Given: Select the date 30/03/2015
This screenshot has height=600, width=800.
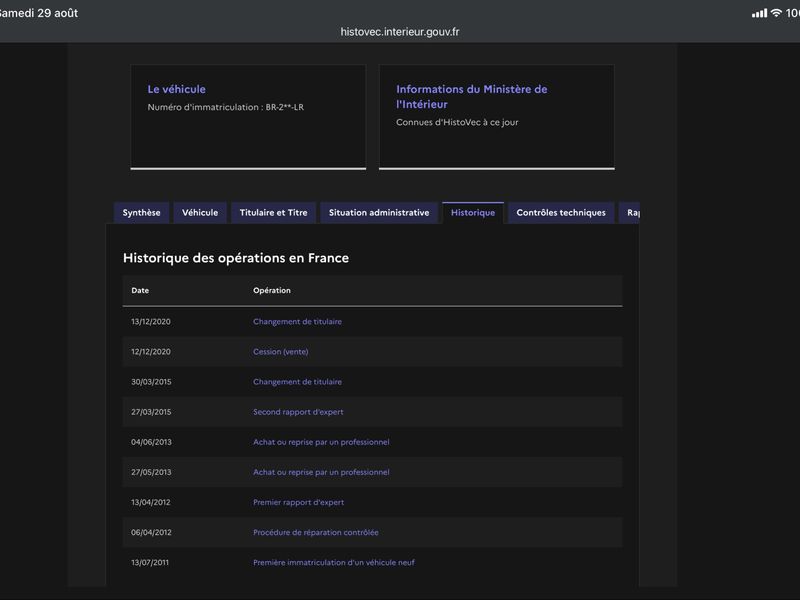Looking at the screenshot, I should (151, 382).
